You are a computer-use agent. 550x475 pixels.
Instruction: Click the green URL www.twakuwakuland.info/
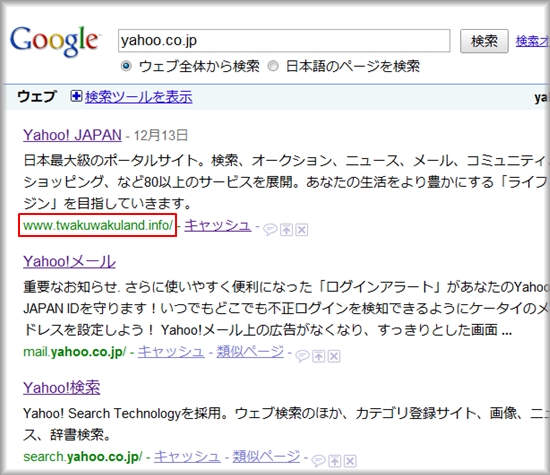click(x=98, y=225)
